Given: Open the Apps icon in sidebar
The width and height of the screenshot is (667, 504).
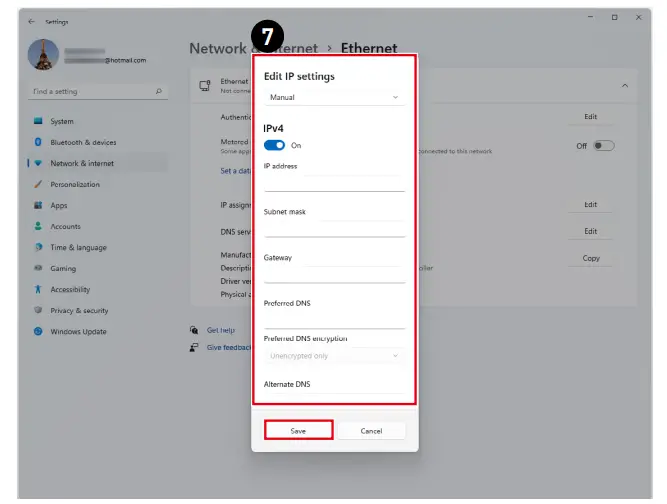Looking at the screenshot, I should pyautogui.click(x=38, y=205).
